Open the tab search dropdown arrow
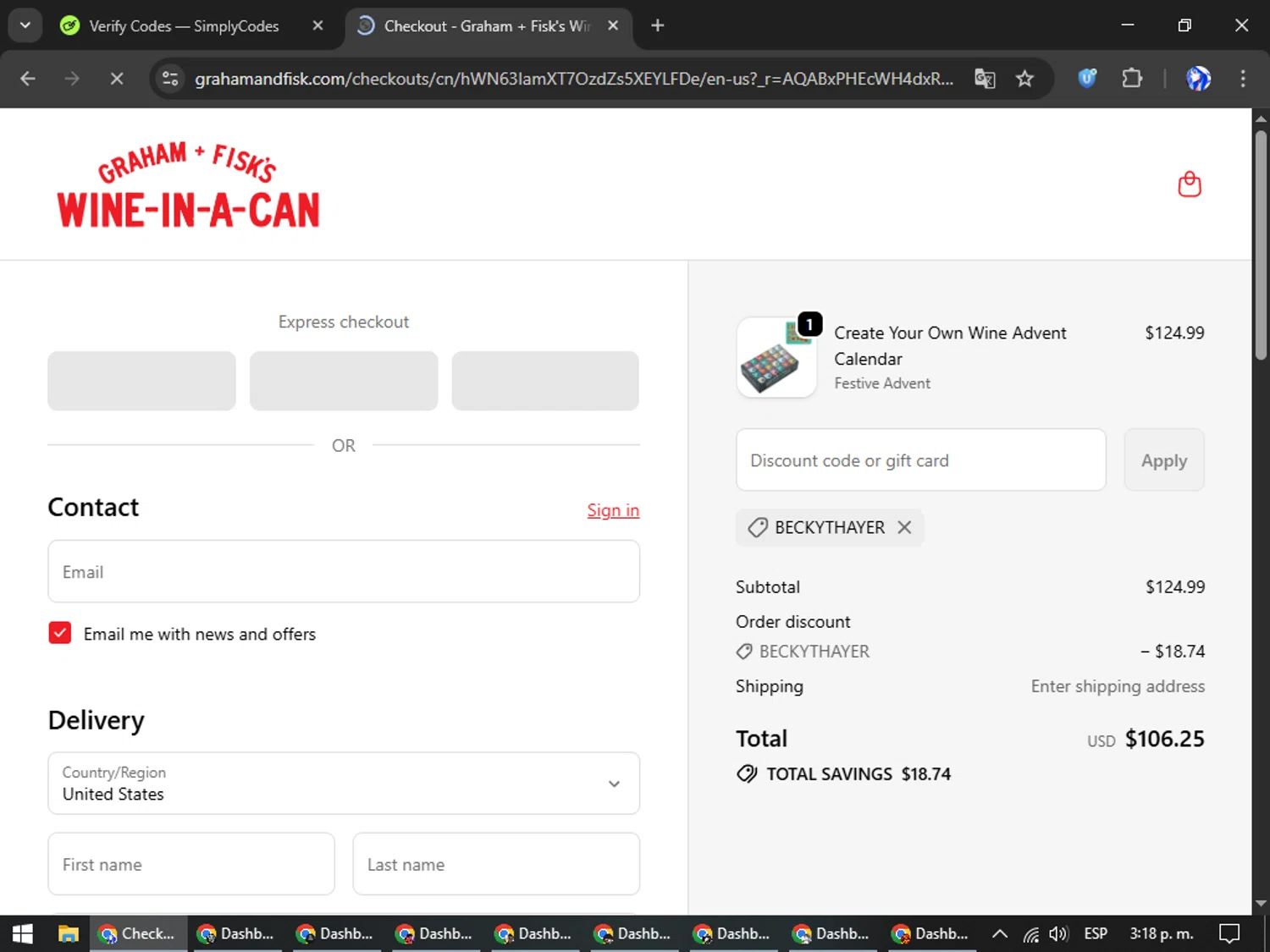This screenshot has width=1270, height=952. tap(25, 25)
